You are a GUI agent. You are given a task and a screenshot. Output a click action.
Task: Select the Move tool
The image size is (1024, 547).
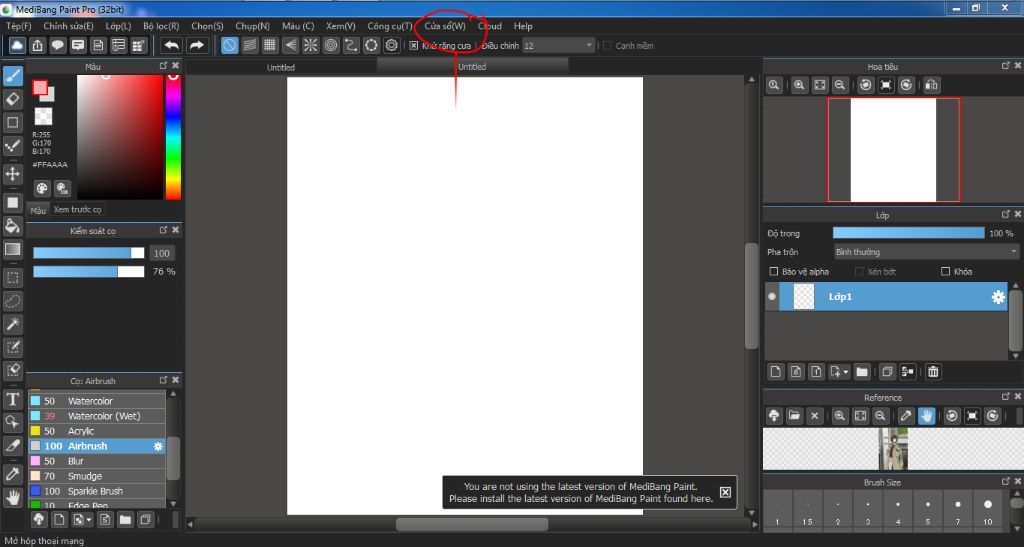coord(12,174)
